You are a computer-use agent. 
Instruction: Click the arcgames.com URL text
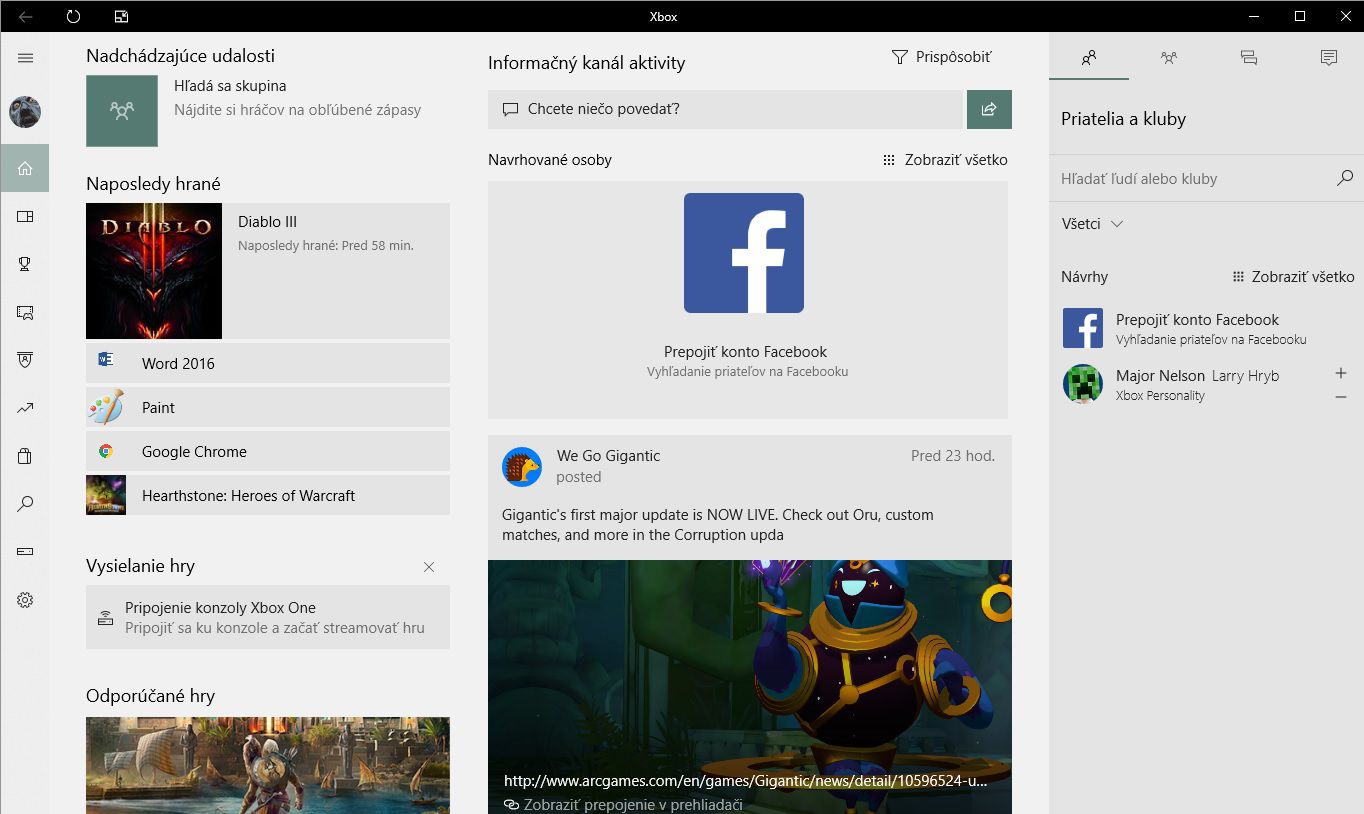[x=746, y=781]
